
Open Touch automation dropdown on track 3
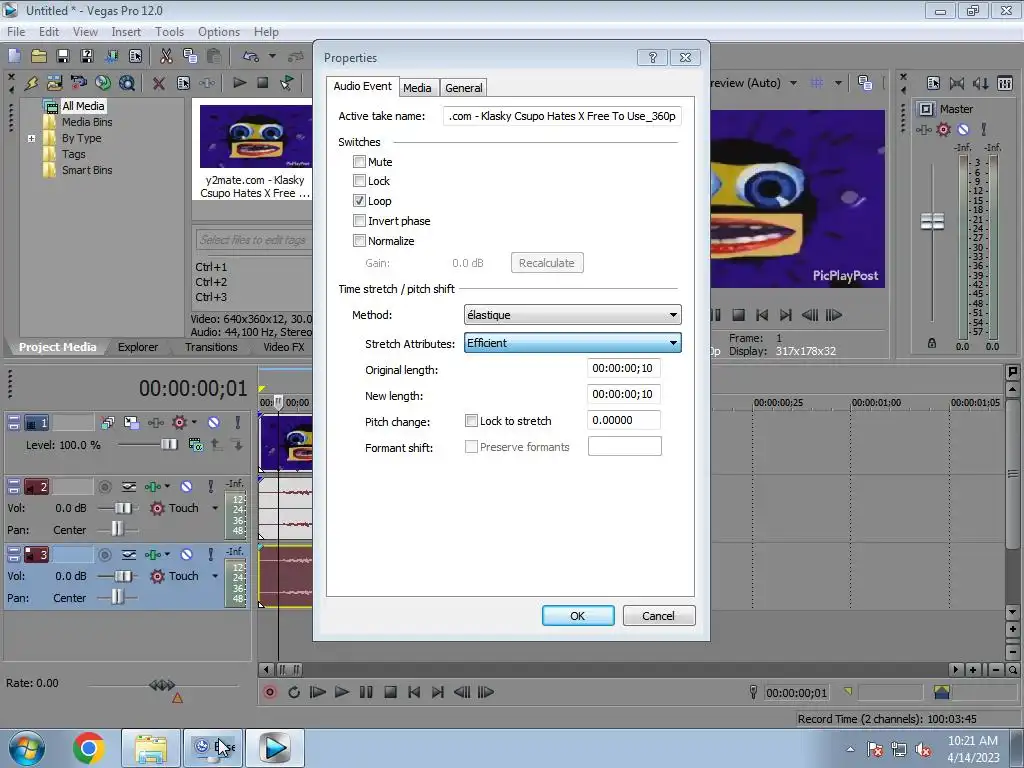coord(215,576)
